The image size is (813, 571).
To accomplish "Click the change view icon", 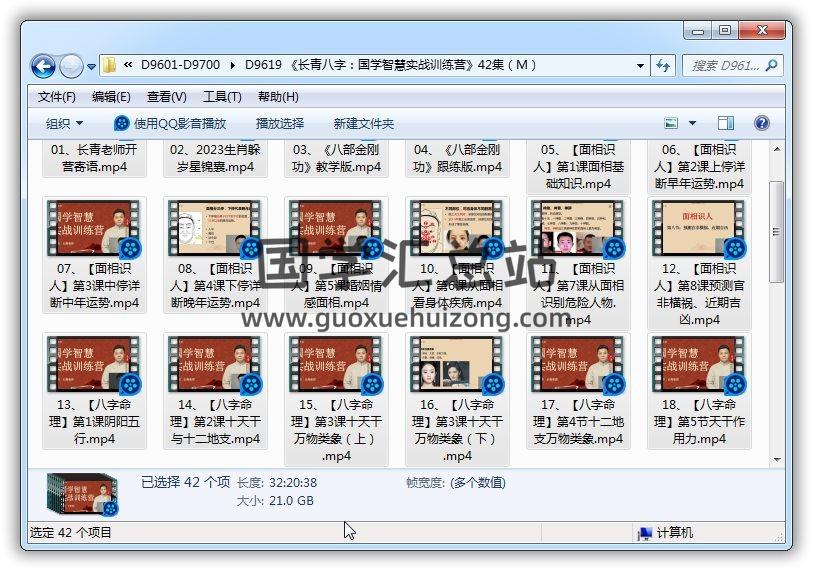I will point(671,123).
